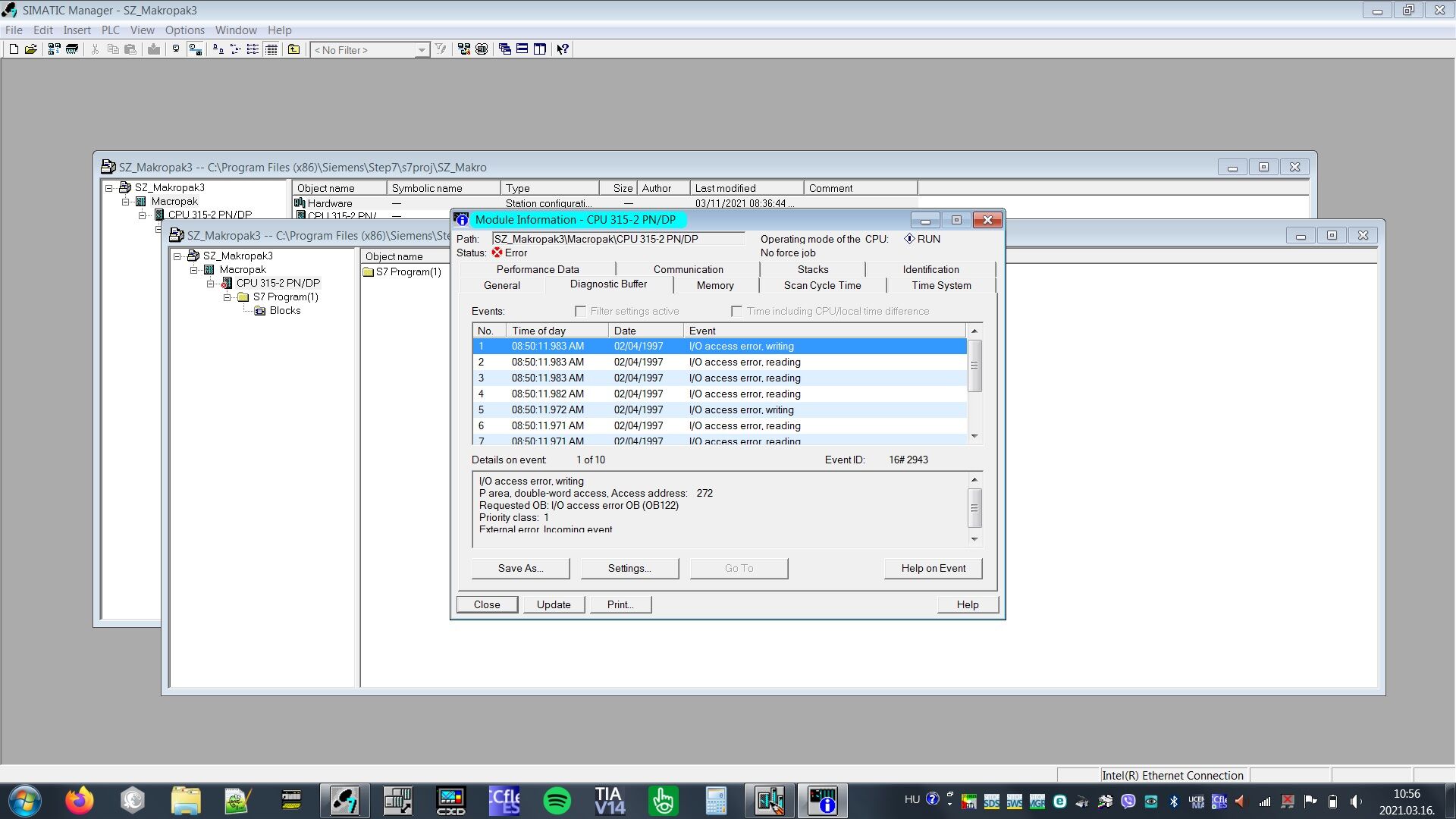Collapse CPU 315-2 PN/DP node in front window

coord(211,284)
